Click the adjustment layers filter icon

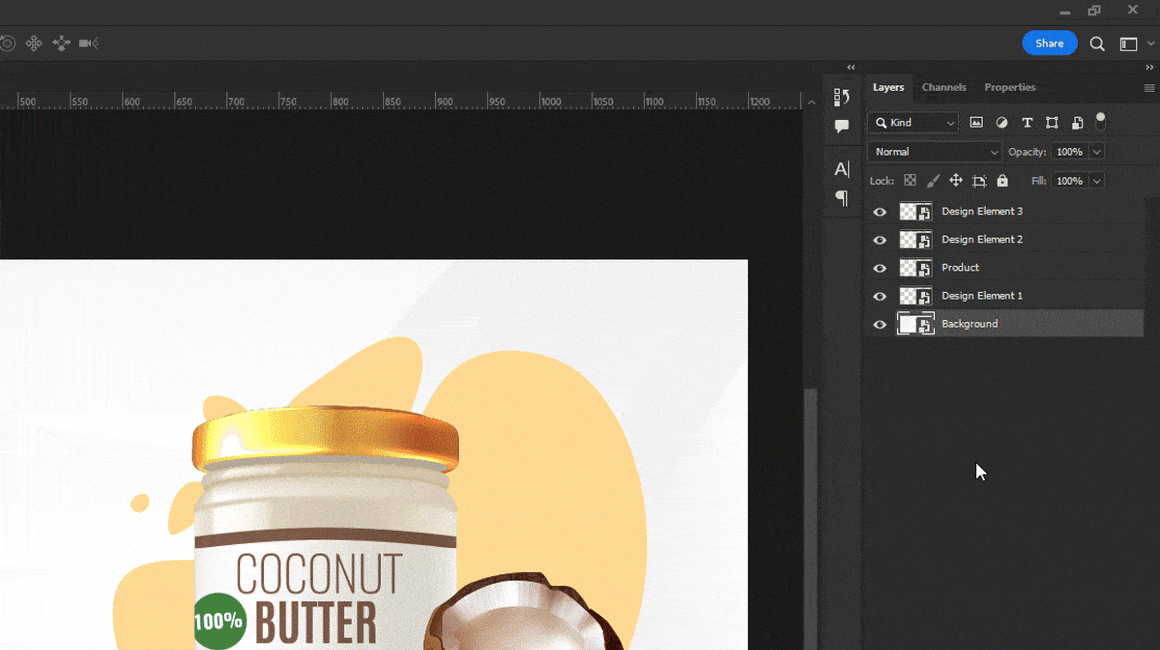click(x=1001, y=122)
